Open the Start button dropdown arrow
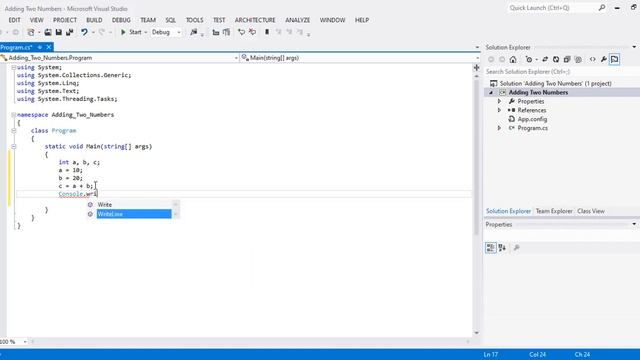 [x=145, y=32]
